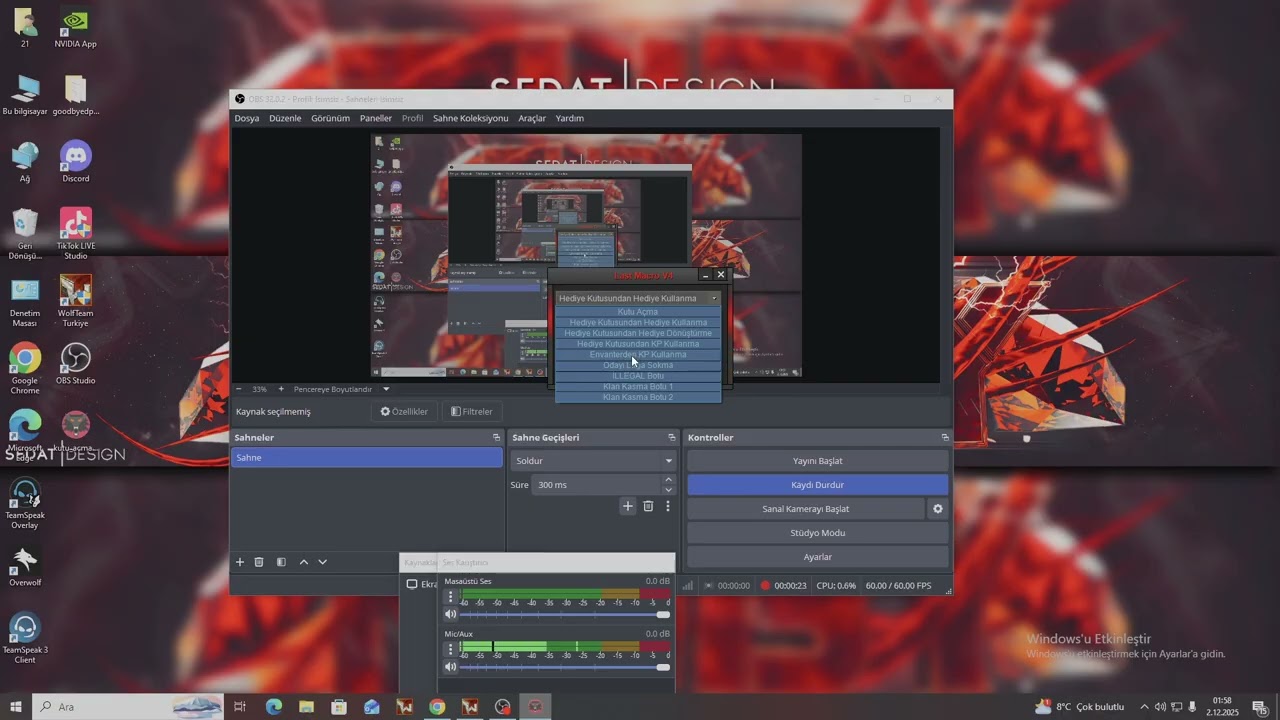Open the Dosya menu
Viewport: 1280px width, 720px height.
(x=247, y=118)
